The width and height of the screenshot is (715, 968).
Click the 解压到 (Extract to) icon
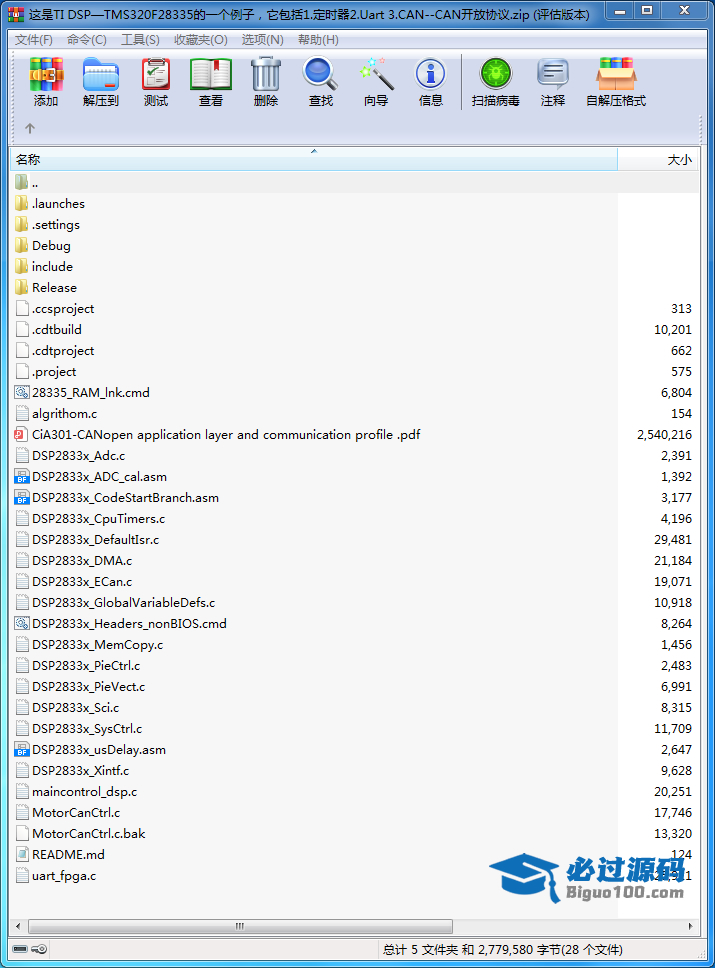pyautogui.click(x=101, y=74)
